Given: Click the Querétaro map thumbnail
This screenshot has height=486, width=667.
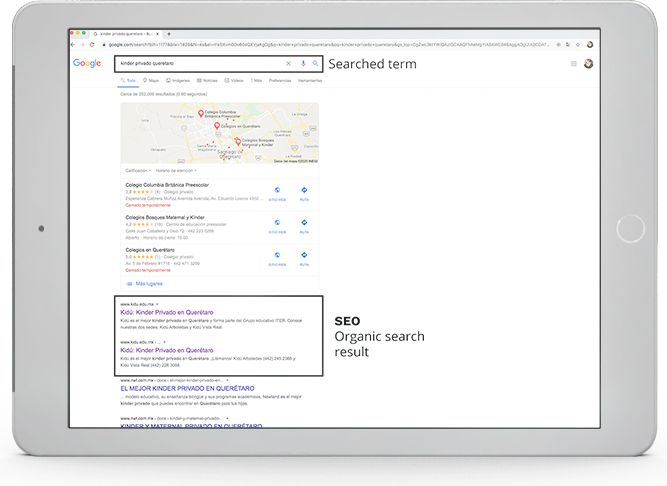Looking at the screenshot, I should [x=219, y=133].
